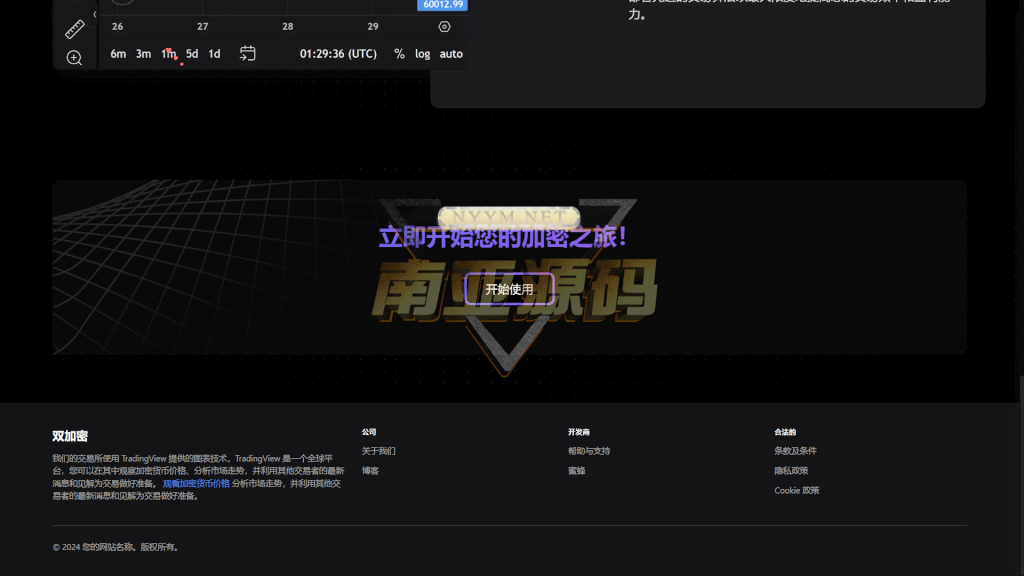This screenshot has width=1024, height=576.
Task: Collapse the chart drawing toolbar arrow
Action: pos(95,14)
